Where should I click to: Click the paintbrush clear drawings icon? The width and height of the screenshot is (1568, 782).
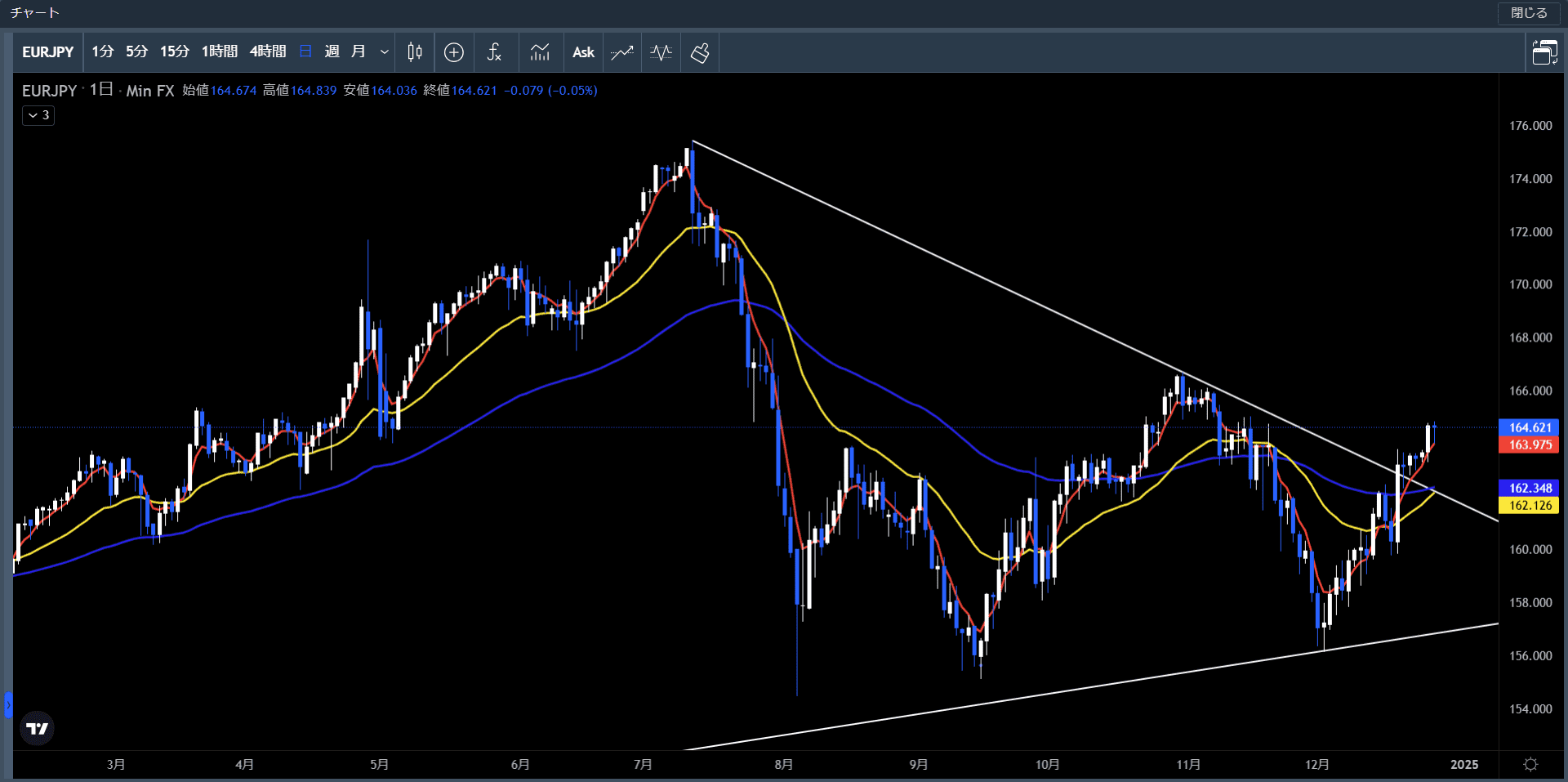700,52
